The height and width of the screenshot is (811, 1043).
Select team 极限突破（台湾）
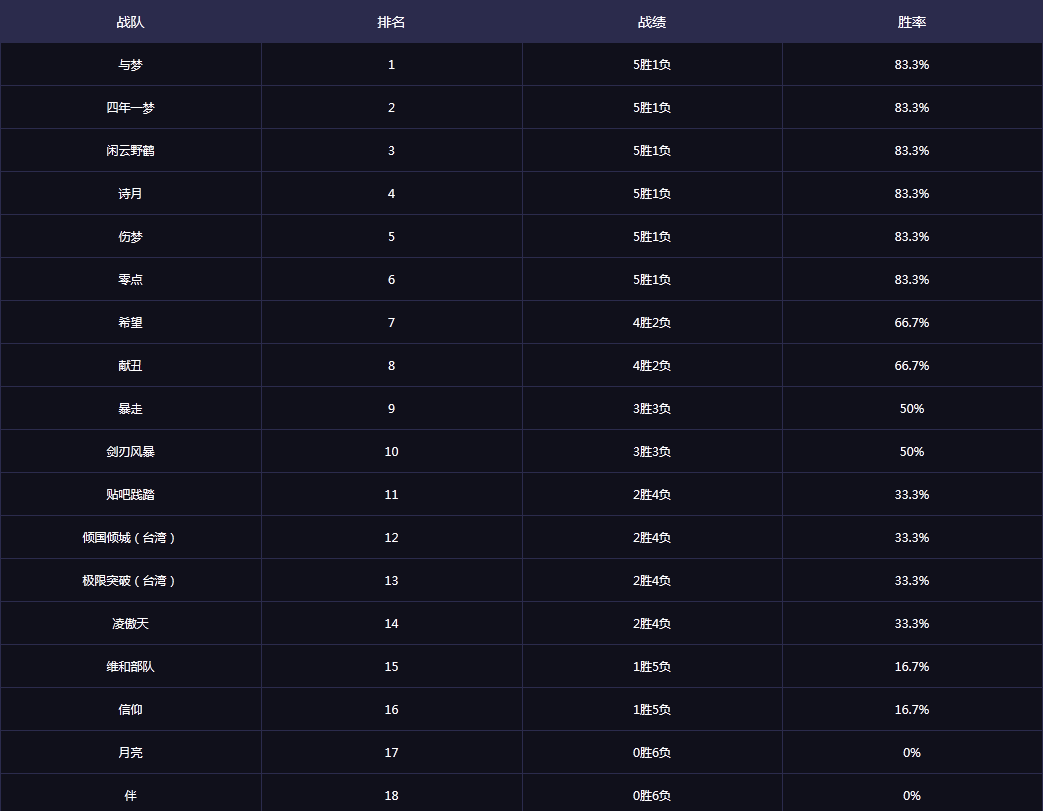tap(130, 581)
